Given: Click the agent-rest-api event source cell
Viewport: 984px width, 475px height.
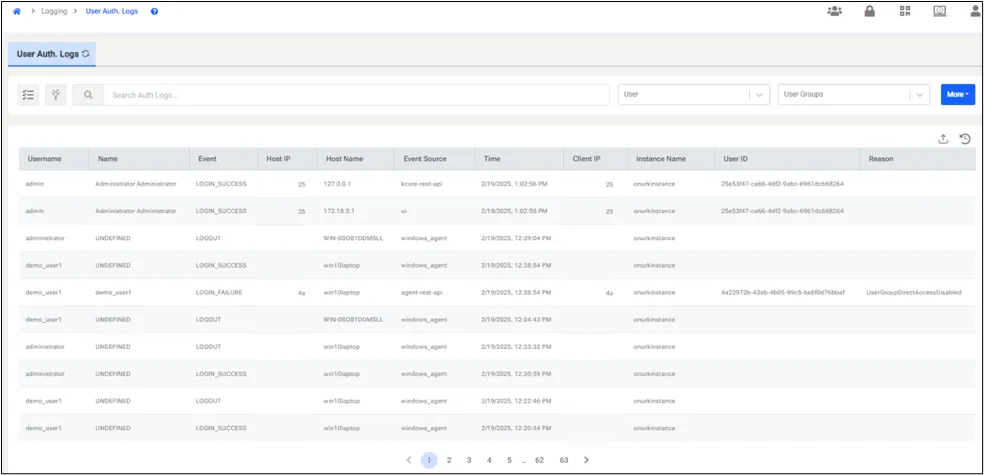Looking at the screenshot, I should (x=423, y=292).
